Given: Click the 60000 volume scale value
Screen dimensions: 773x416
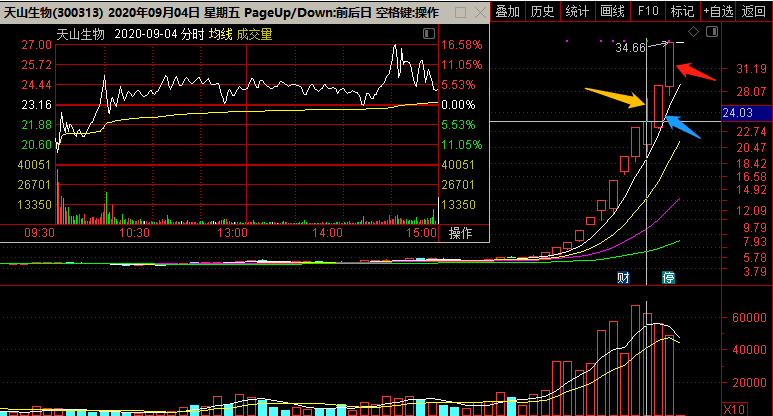Looking at the screenshot, I should coord(749,318).
